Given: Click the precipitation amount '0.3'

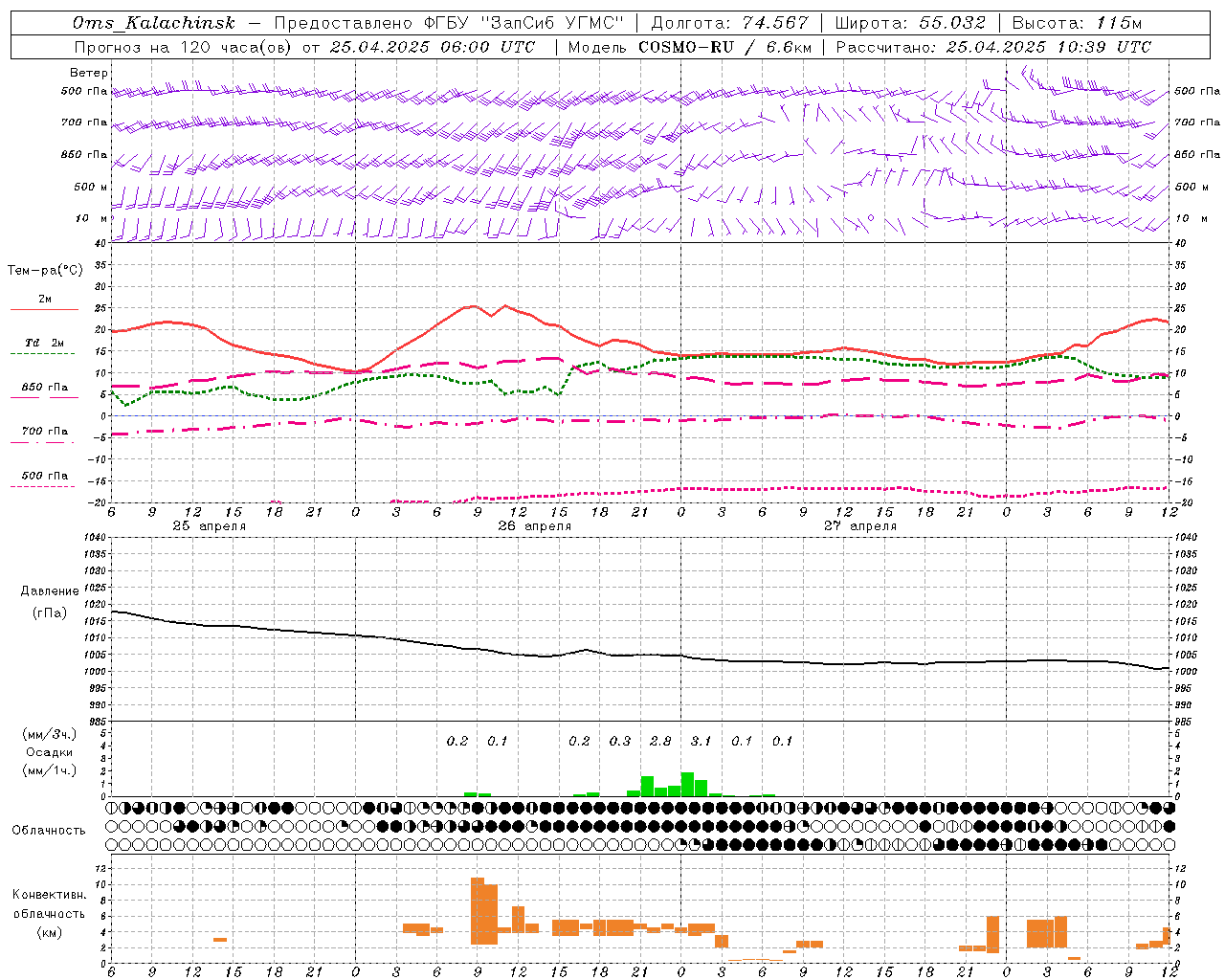Looking at the screenshot, I should point(620,741).
